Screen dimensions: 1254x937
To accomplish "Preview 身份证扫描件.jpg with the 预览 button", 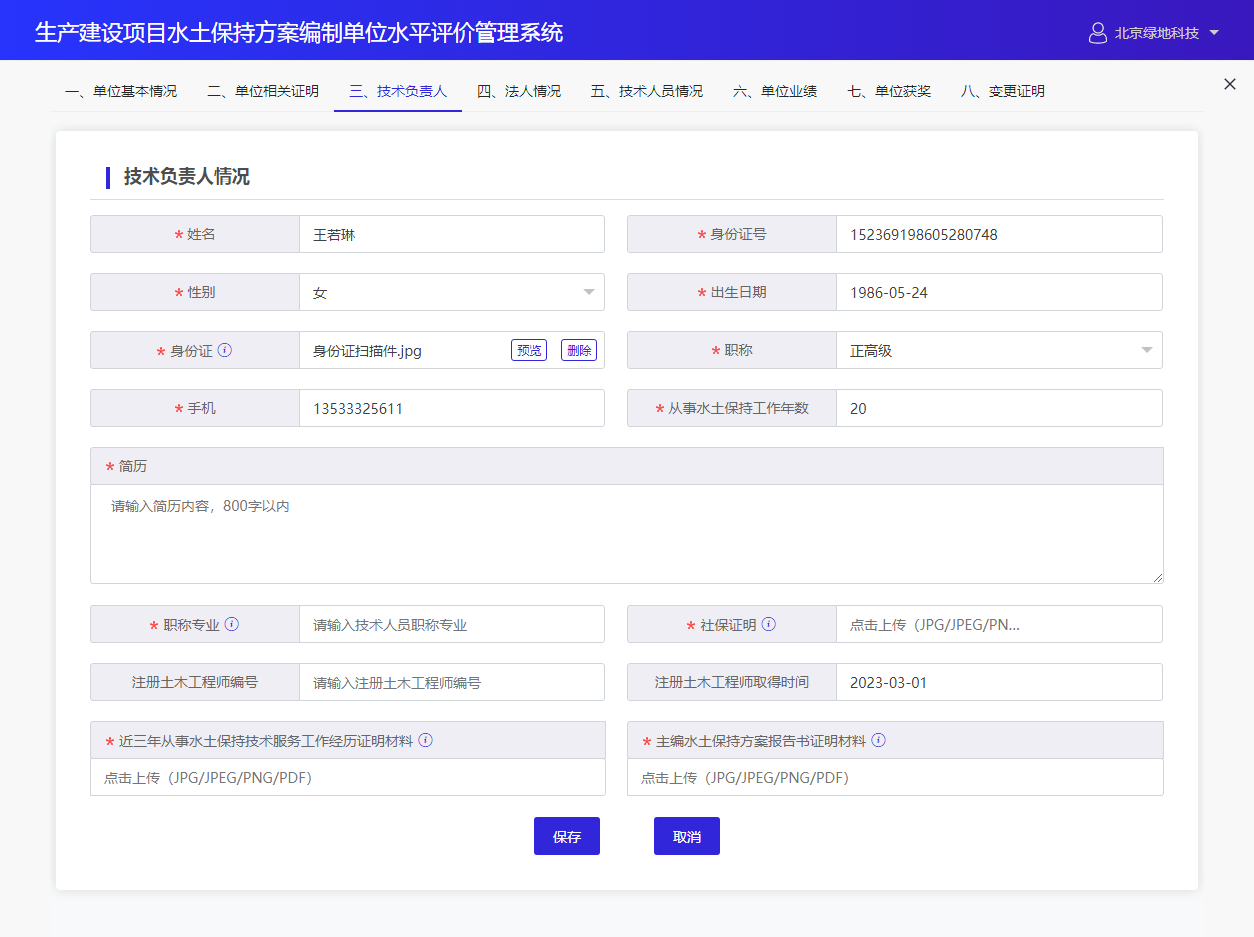I will (x=528, y=350).
